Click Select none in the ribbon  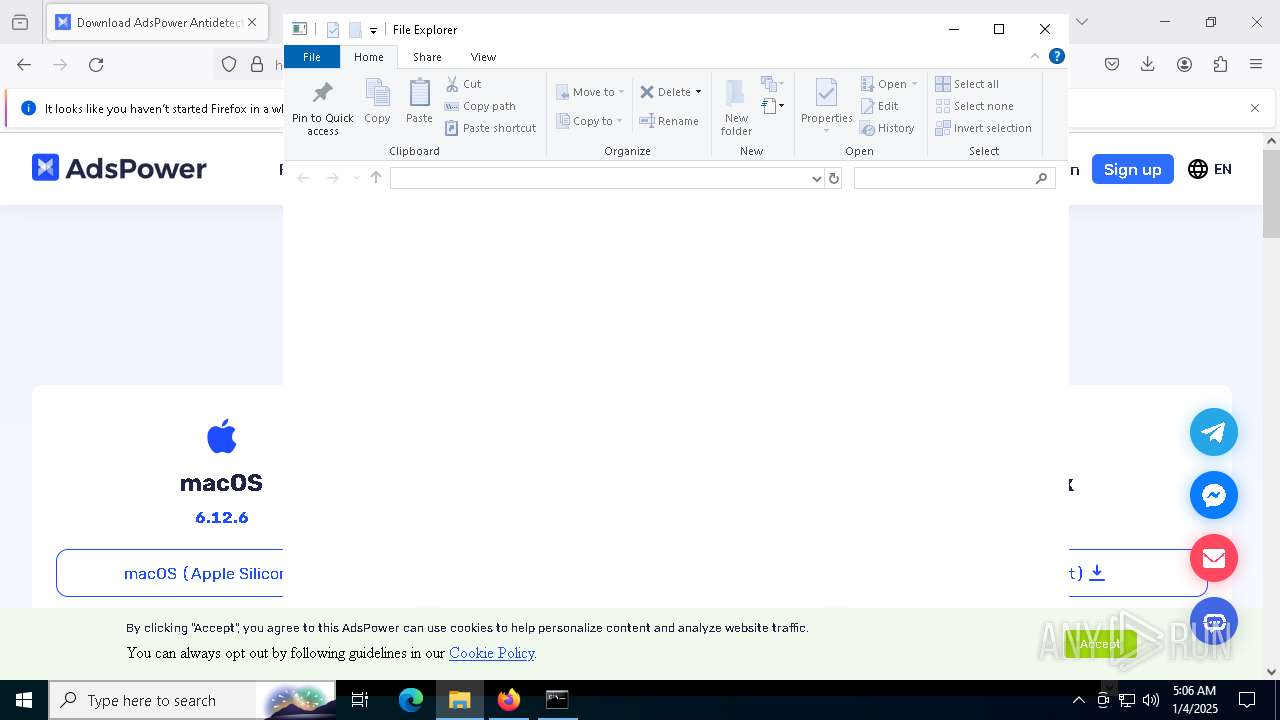[x=975, y=106]
